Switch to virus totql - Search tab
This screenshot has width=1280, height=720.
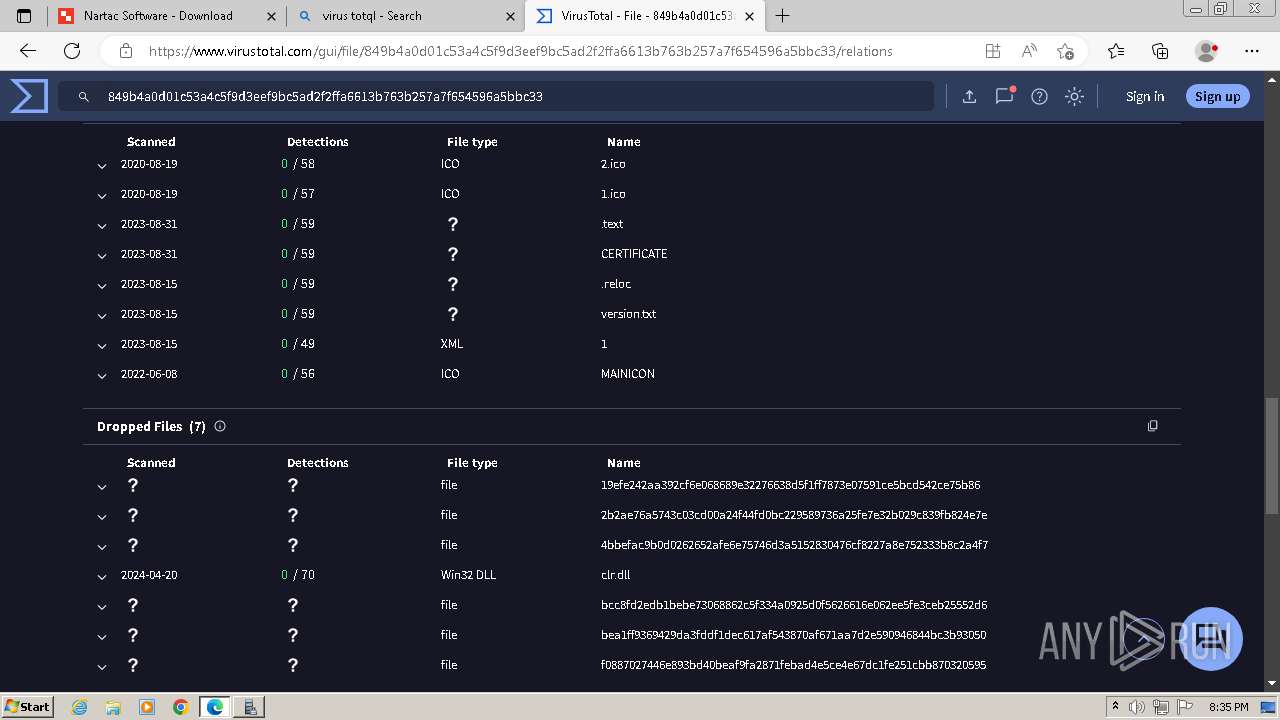click(405, 16)
